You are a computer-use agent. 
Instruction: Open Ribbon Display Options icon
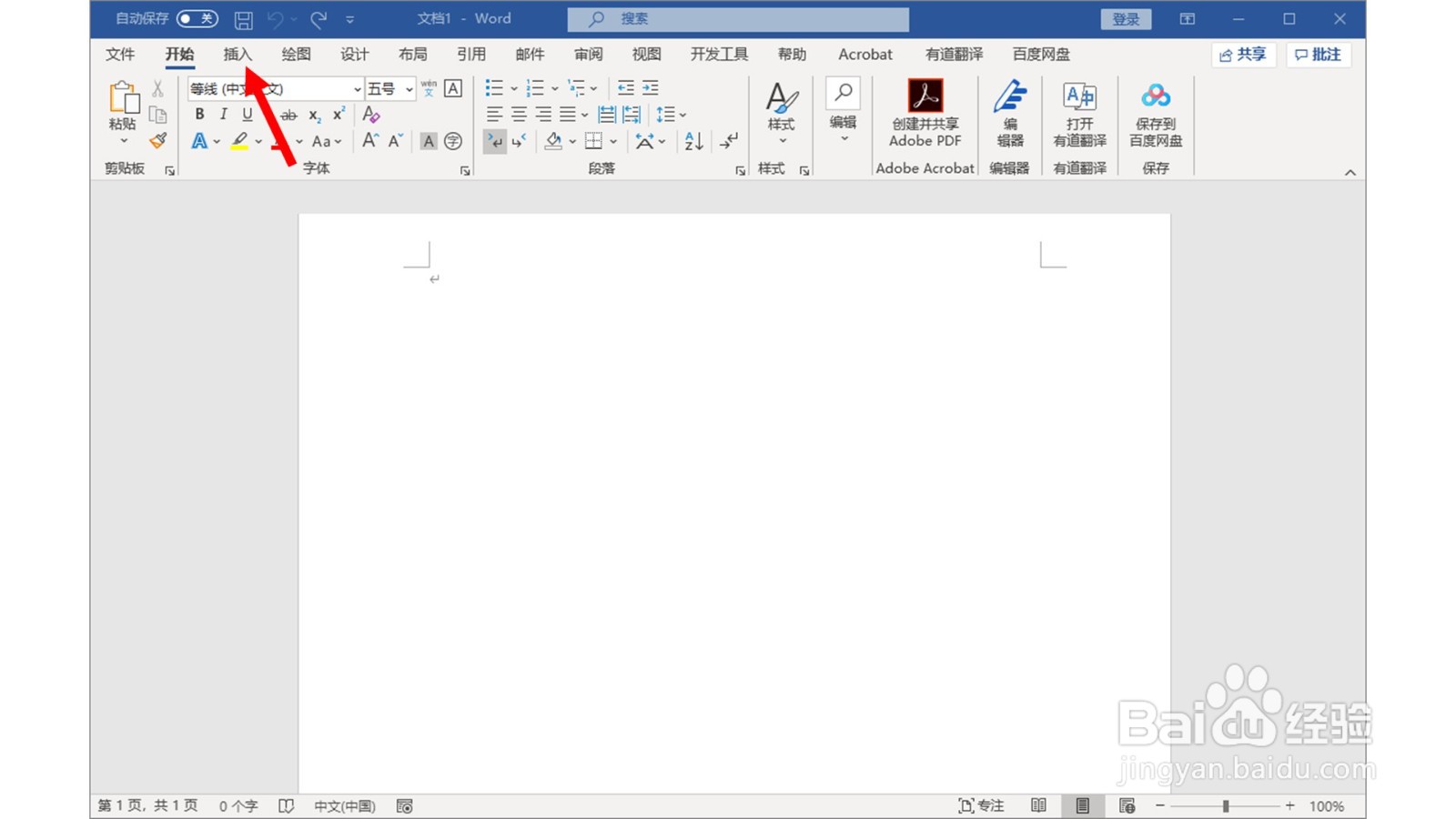1187,19
